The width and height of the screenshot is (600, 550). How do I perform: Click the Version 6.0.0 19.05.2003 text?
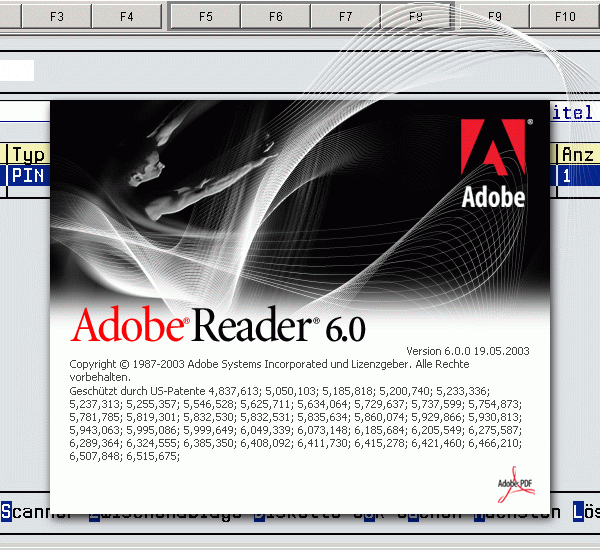[x=468, y=351]
